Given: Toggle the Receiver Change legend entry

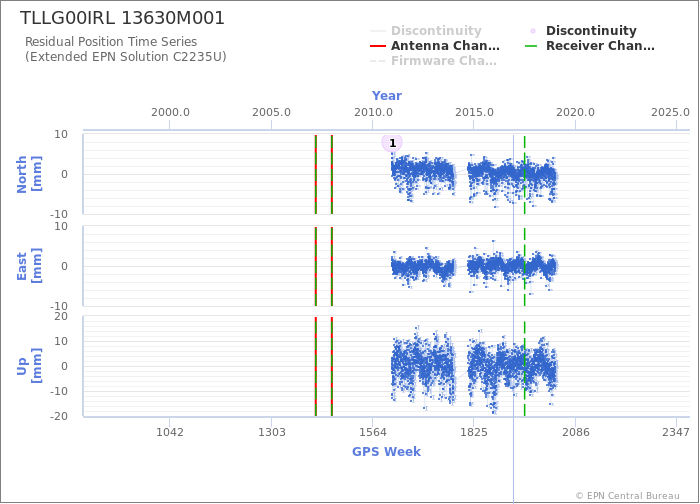Looking at the screenshot, I should tap(590, 46).
